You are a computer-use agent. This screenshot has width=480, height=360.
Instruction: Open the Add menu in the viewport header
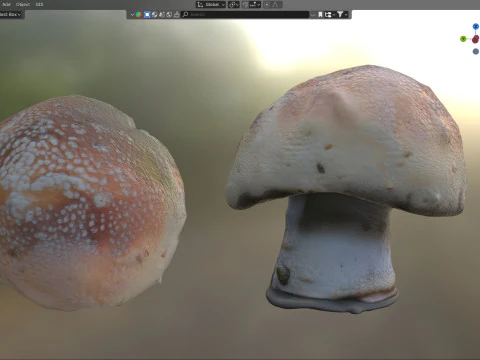(x=6, y=4)
